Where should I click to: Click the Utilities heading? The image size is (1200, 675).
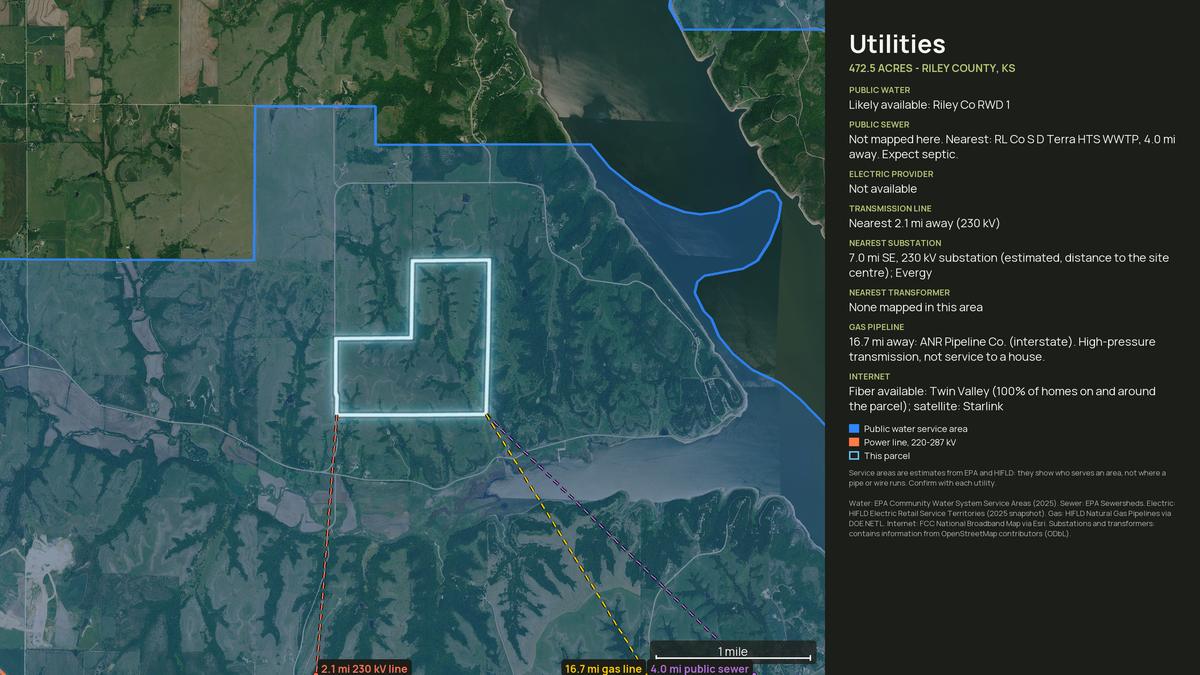coord(897,44)
